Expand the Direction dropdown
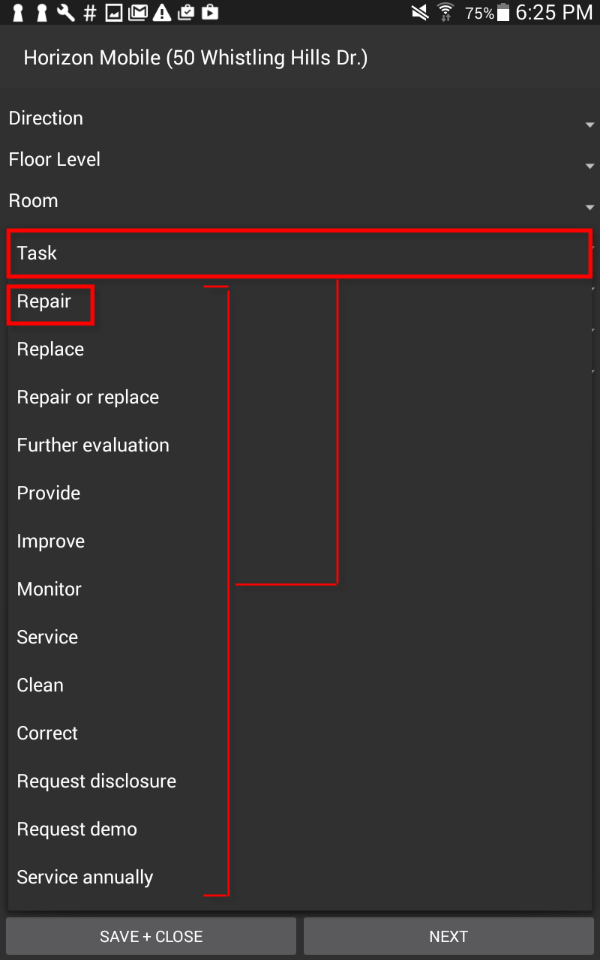600x960 pixels. [x=300, y=119]
